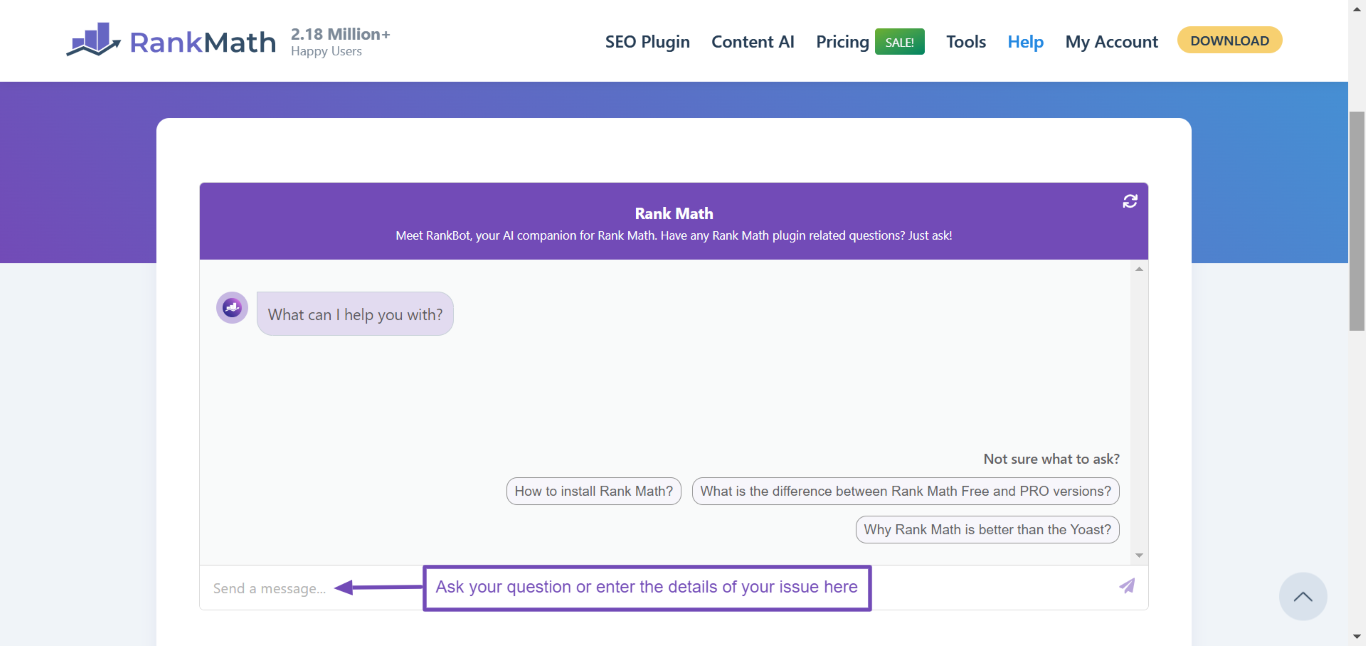
Task: Open the Tools menu
Action: 966,42
